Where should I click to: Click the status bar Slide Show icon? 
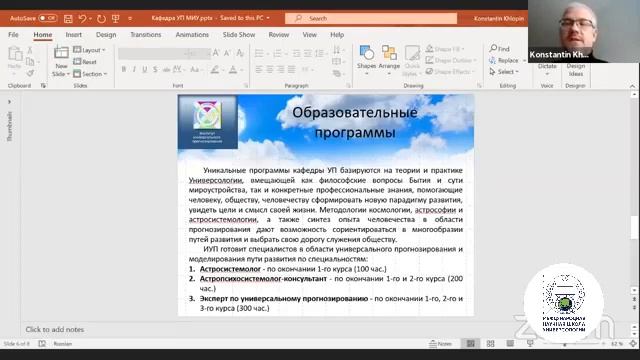[x=530, y=344]
